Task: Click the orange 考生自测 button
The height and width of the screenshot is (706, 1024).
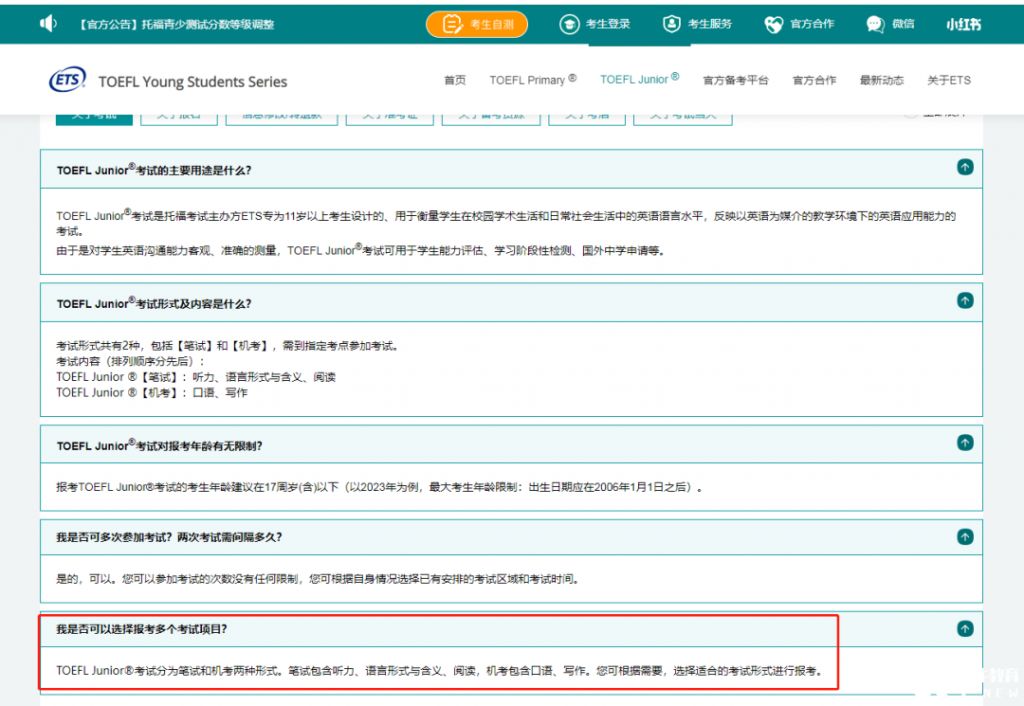Action: point(477,25)
